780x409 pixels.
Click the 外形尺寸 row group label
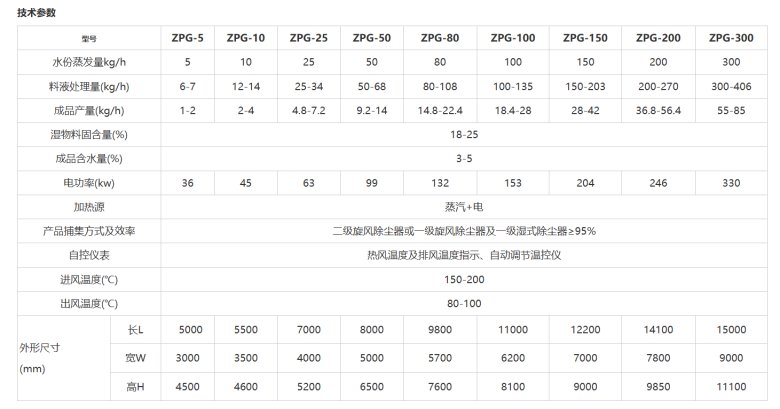[x=40, y=348]
